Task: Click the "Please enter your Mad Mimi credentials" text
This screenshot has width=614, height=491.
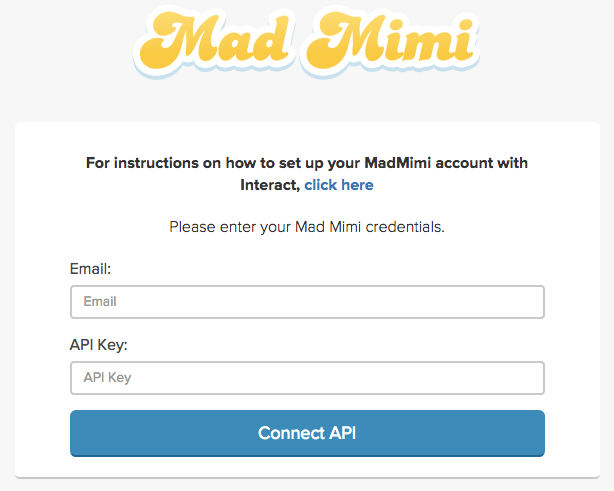Action: click(306, 227)
